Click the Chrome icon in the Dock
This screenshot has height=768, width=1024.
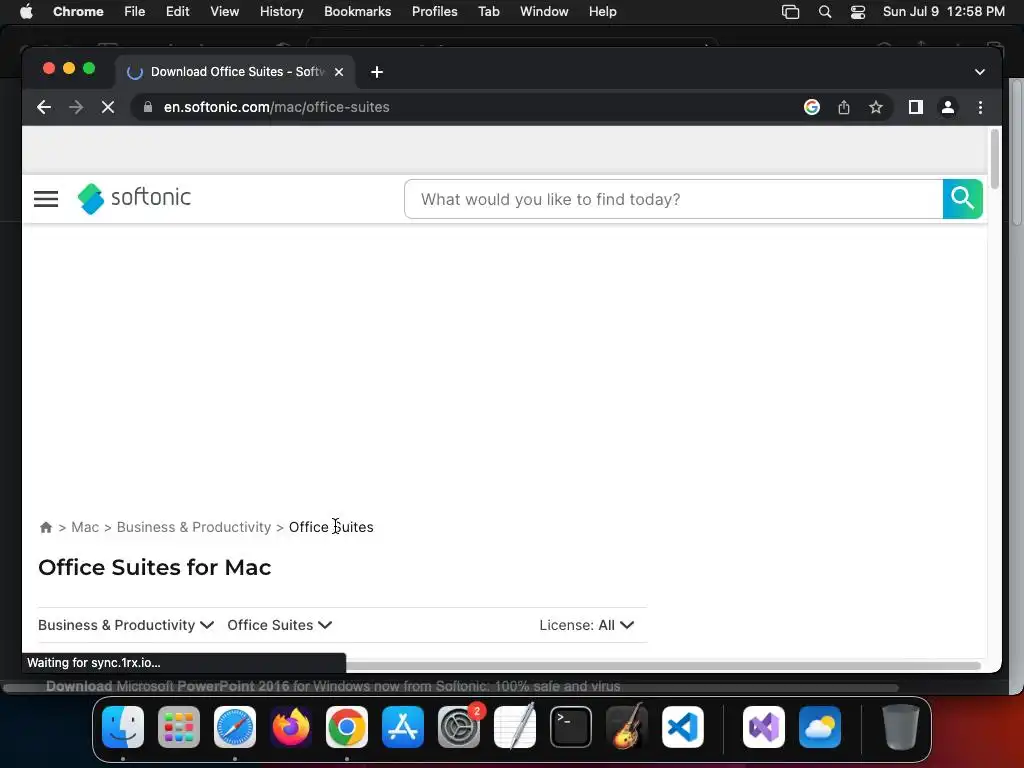(x=347, y=727)
